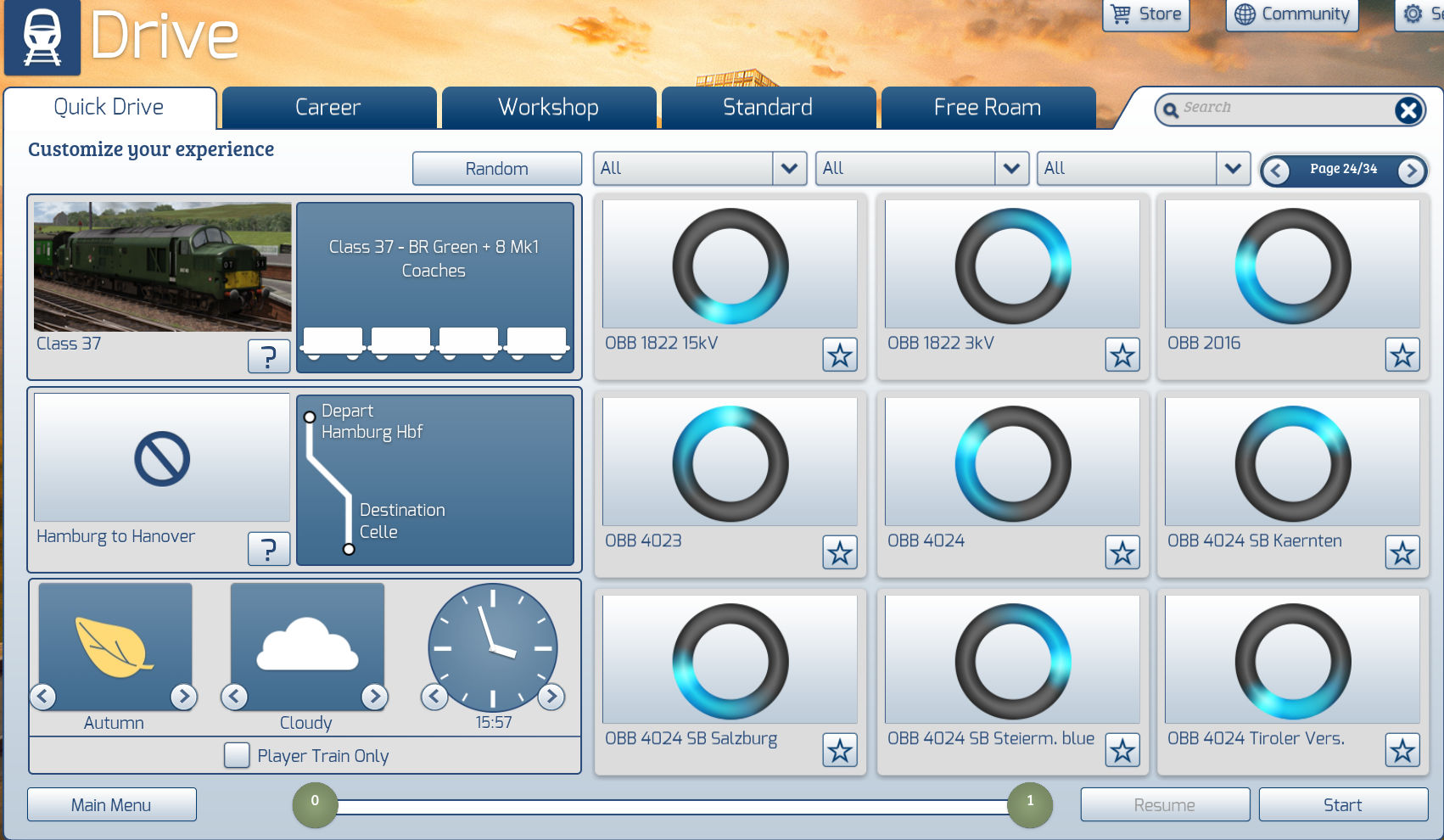
Task: Select the OBB 4024 thumbnail
Action: (1012, 462)
